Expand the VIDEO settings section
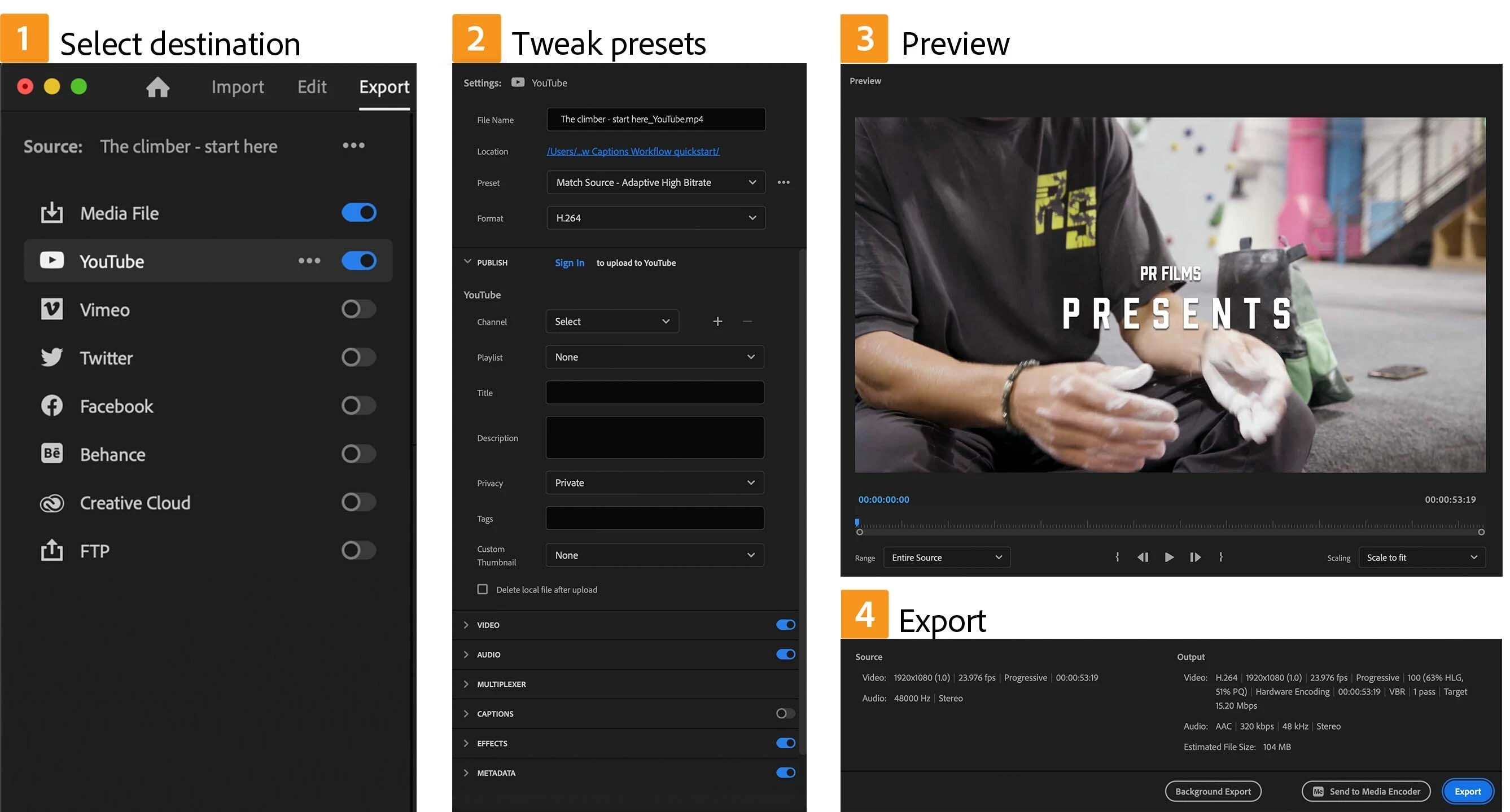Image resolution: width=1510 pixels, height=812 pixels. tap(467, 625)
